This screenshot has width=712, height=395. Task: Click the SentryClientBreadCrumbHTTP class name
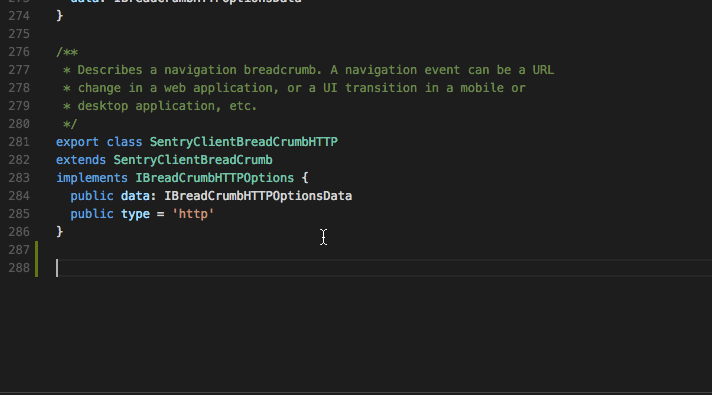[244, 142]
